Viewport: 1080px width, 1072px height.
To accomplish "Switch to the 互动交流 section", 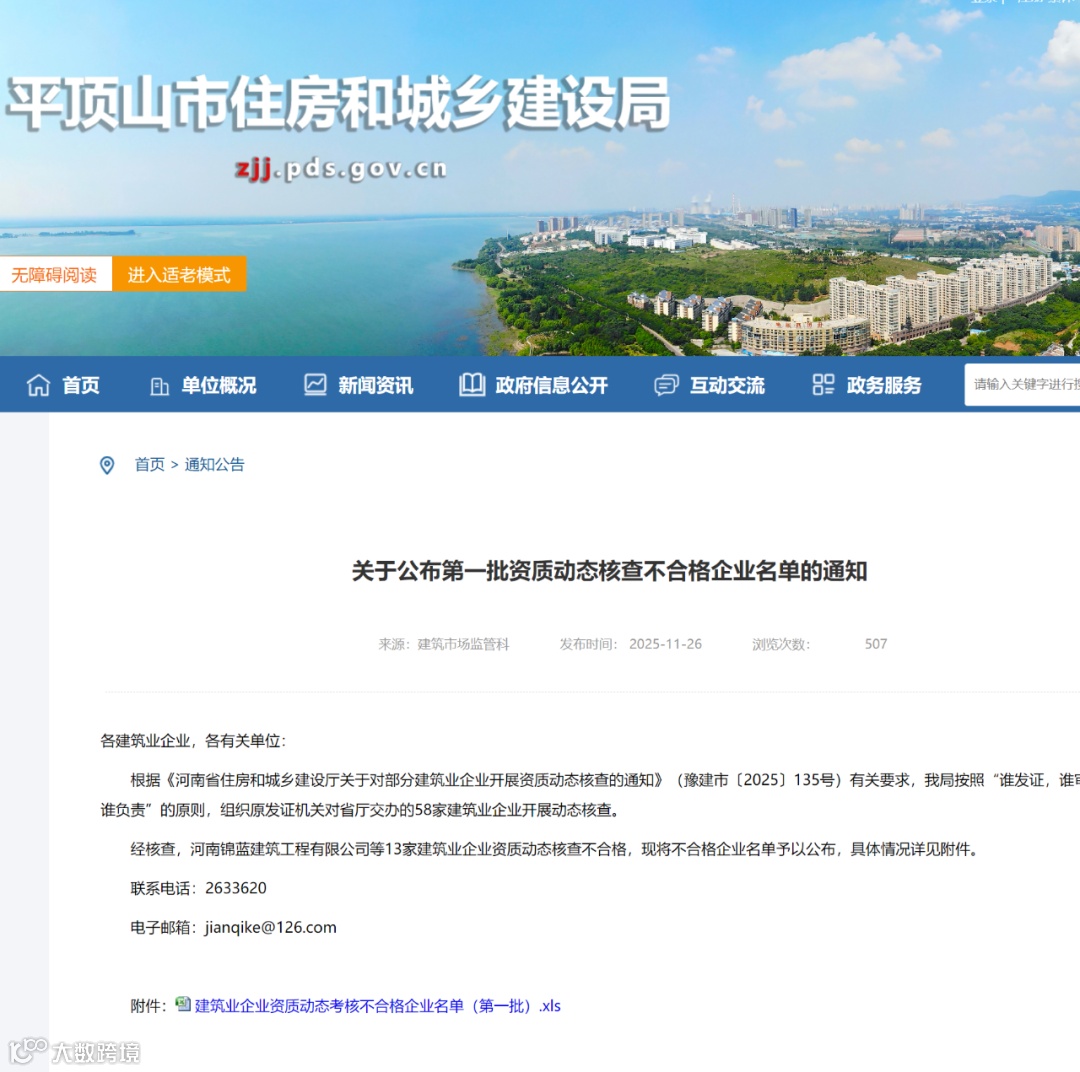I will pyautogui.click(x=728, y=385).
